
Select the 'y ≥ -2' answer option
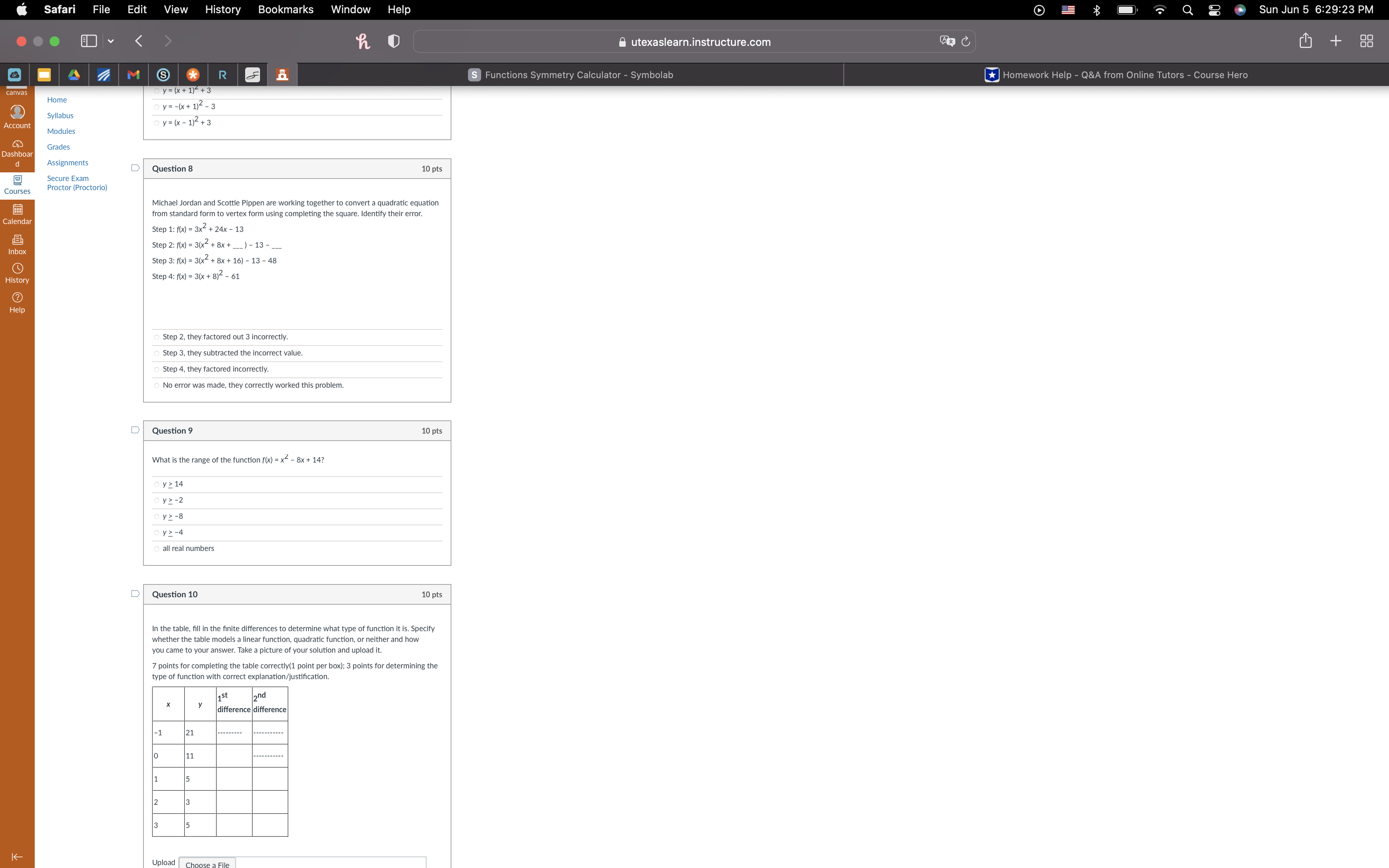point(157,500)
